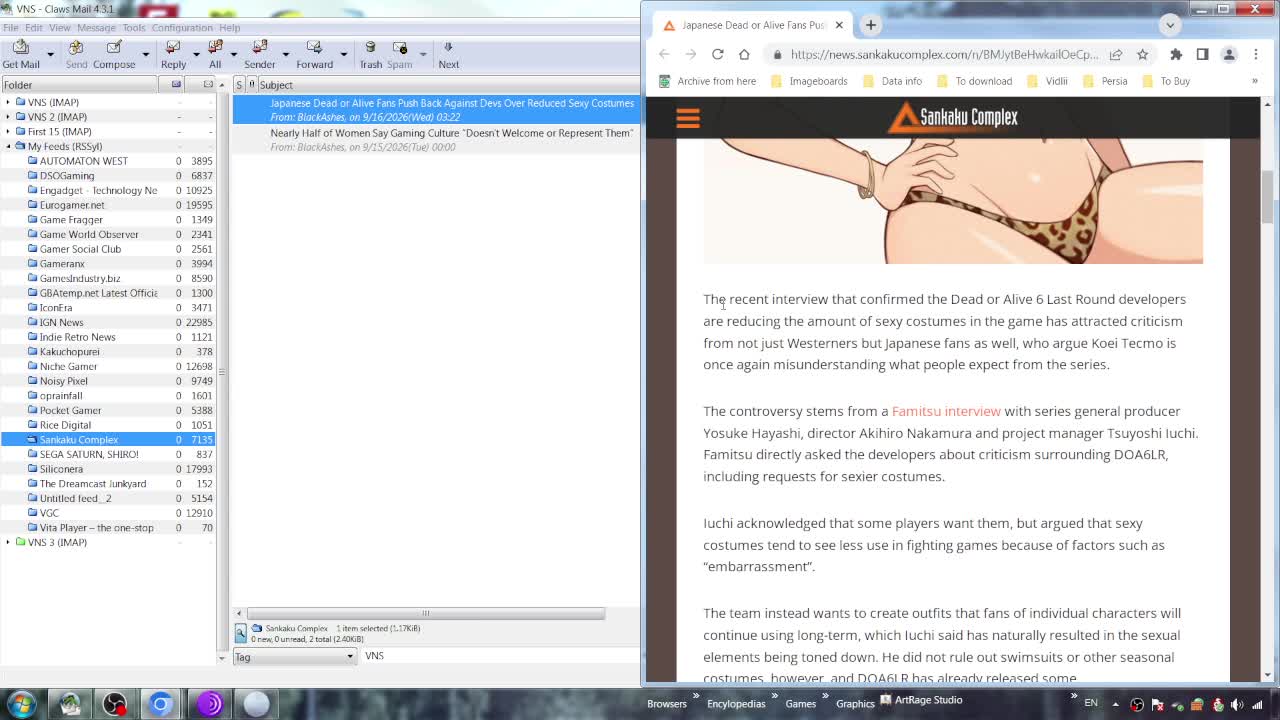Open a new Chrome tab

(x=870, y=25)
